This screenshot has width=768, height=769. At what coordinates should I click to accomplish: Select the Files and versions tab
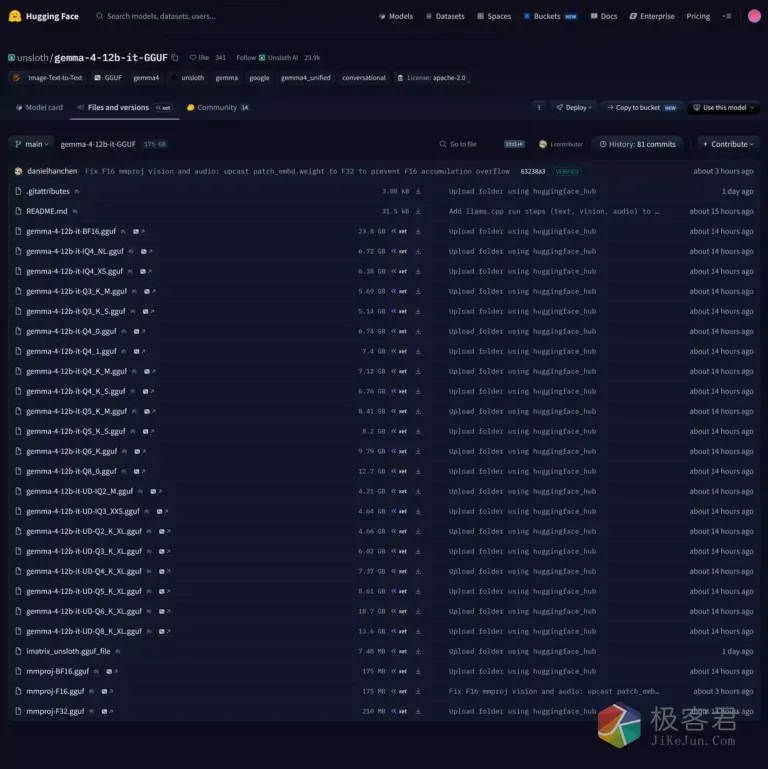(x=125, y=107)
